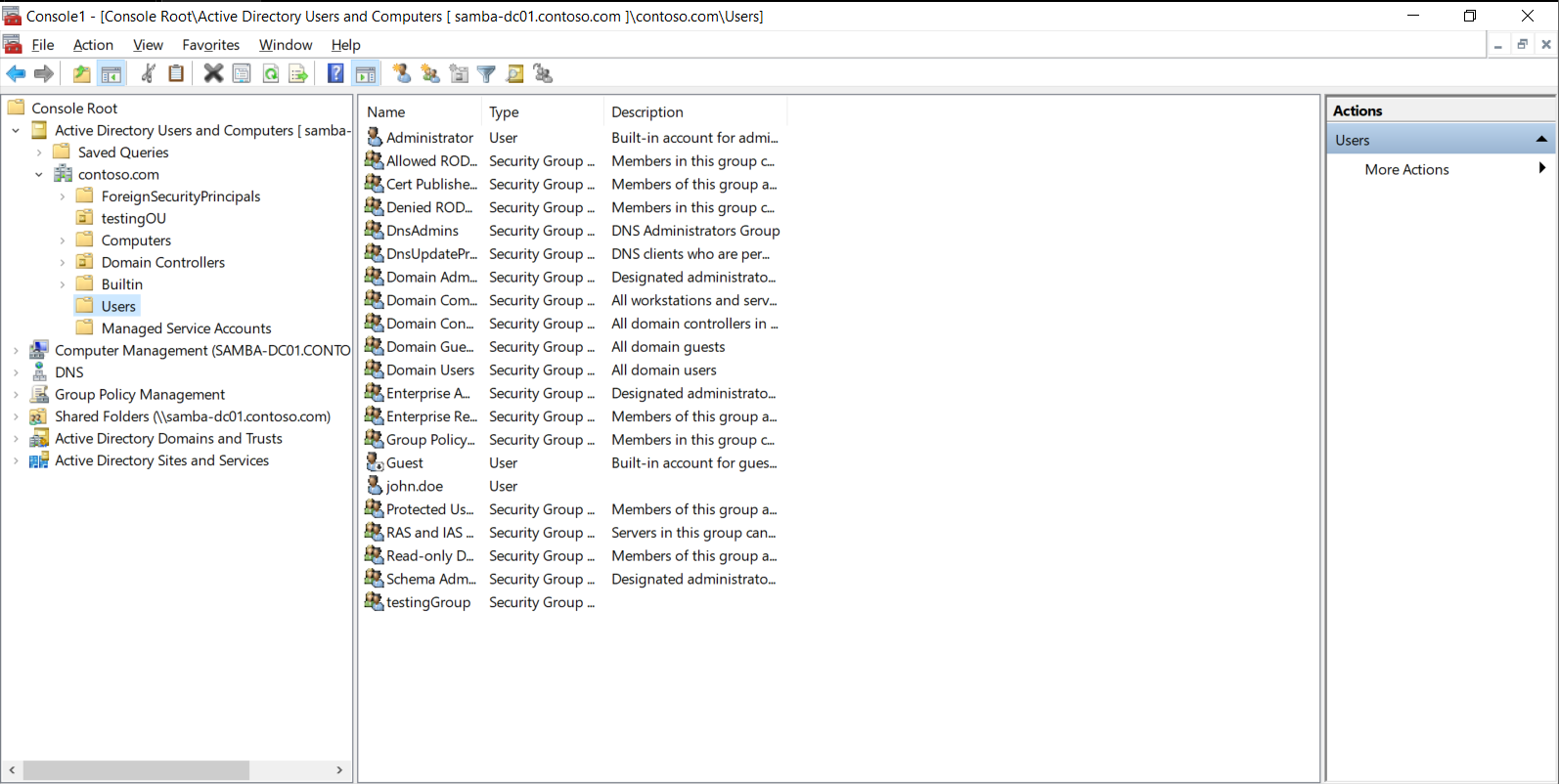Expand the Computers container chevron
Screen dimensions: 1559x784
click(63, 240)
